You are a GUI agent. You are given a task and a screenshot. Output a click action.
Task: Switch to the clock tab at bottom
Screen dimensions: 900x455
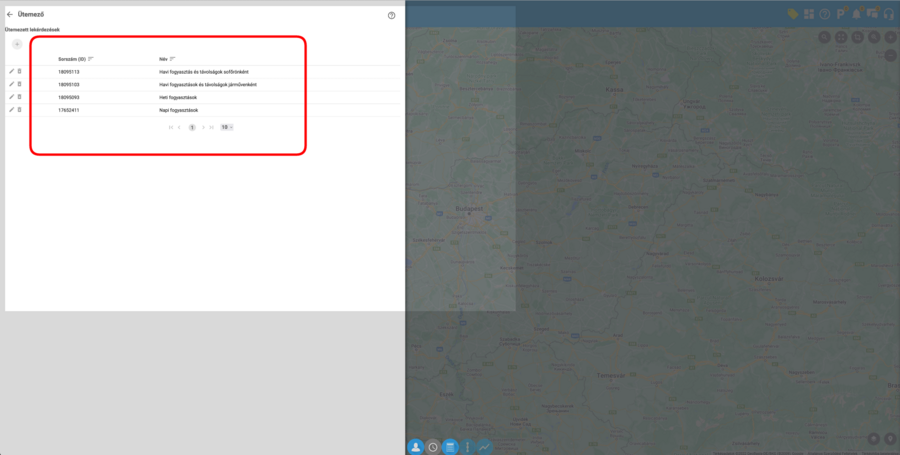pos(433,446)
